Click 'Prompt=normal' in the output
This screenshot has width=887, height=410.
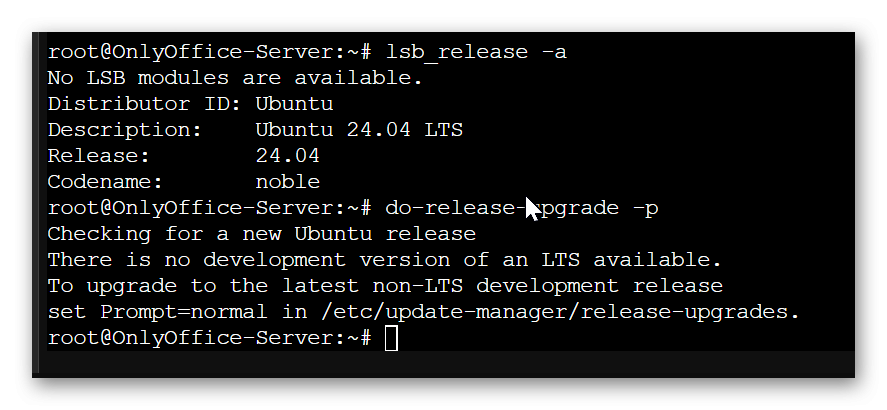(183, 312)
